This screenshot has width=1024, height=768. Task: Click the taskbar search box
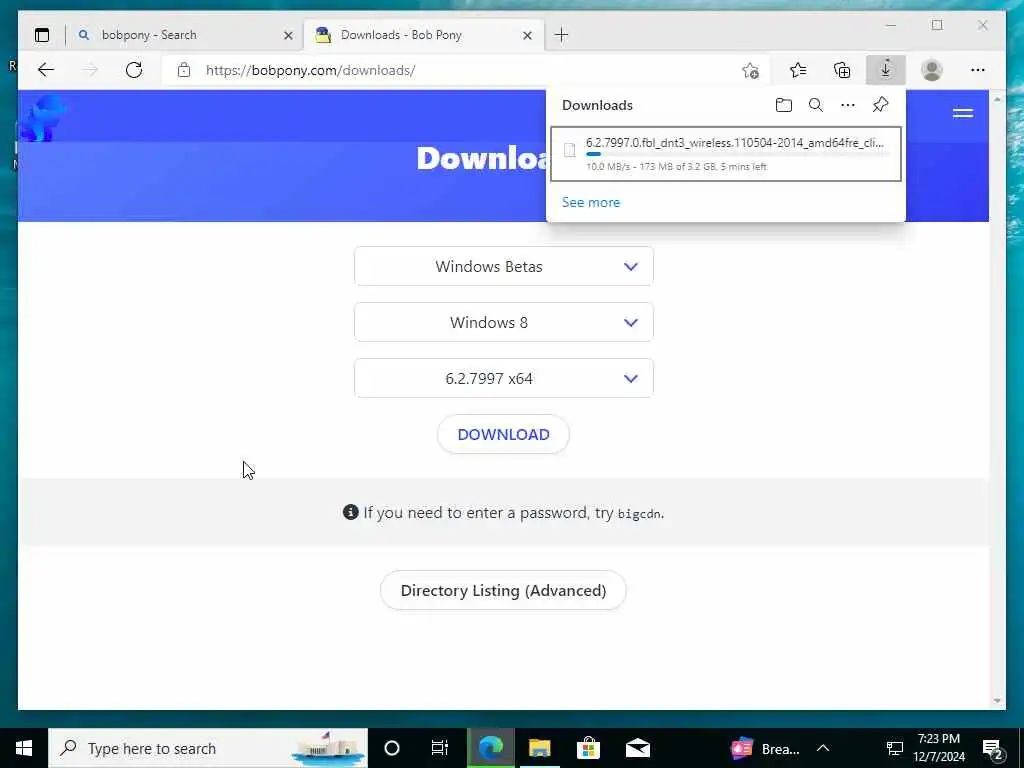208,748
